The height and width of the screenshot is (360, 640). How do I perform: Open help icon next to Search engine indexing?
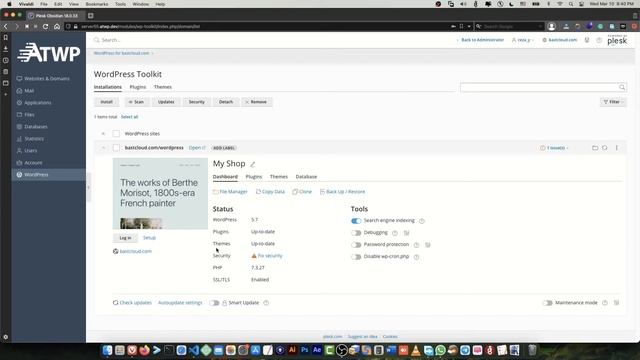422,221
